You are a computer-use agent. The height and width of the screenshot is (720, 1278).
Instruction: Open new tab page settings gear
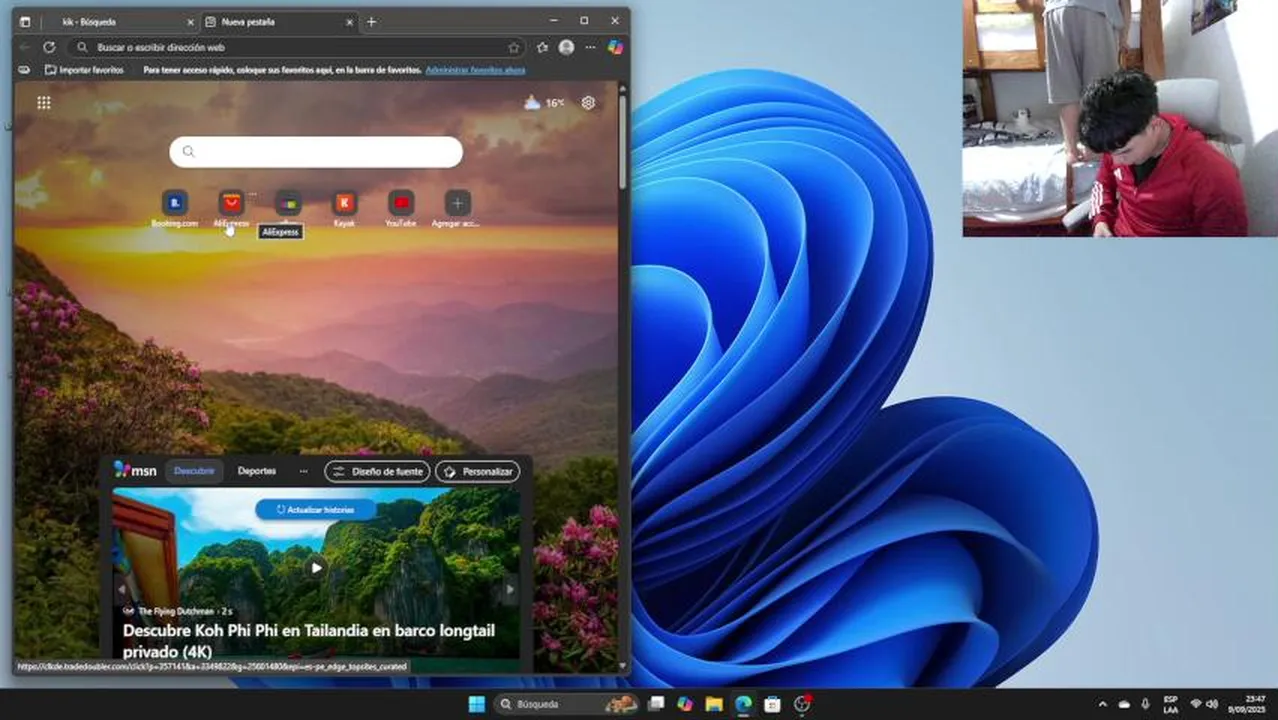[x=588, y=102]
